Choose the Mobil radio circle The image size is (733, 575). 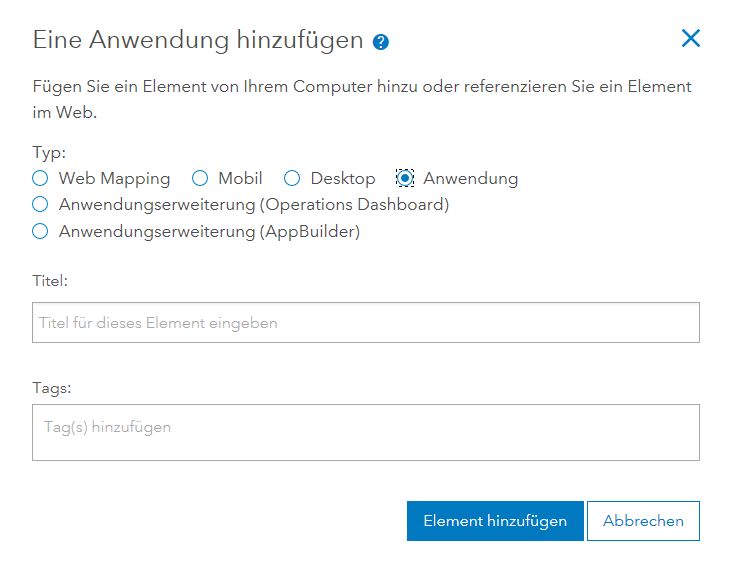[x=200, y=179]
